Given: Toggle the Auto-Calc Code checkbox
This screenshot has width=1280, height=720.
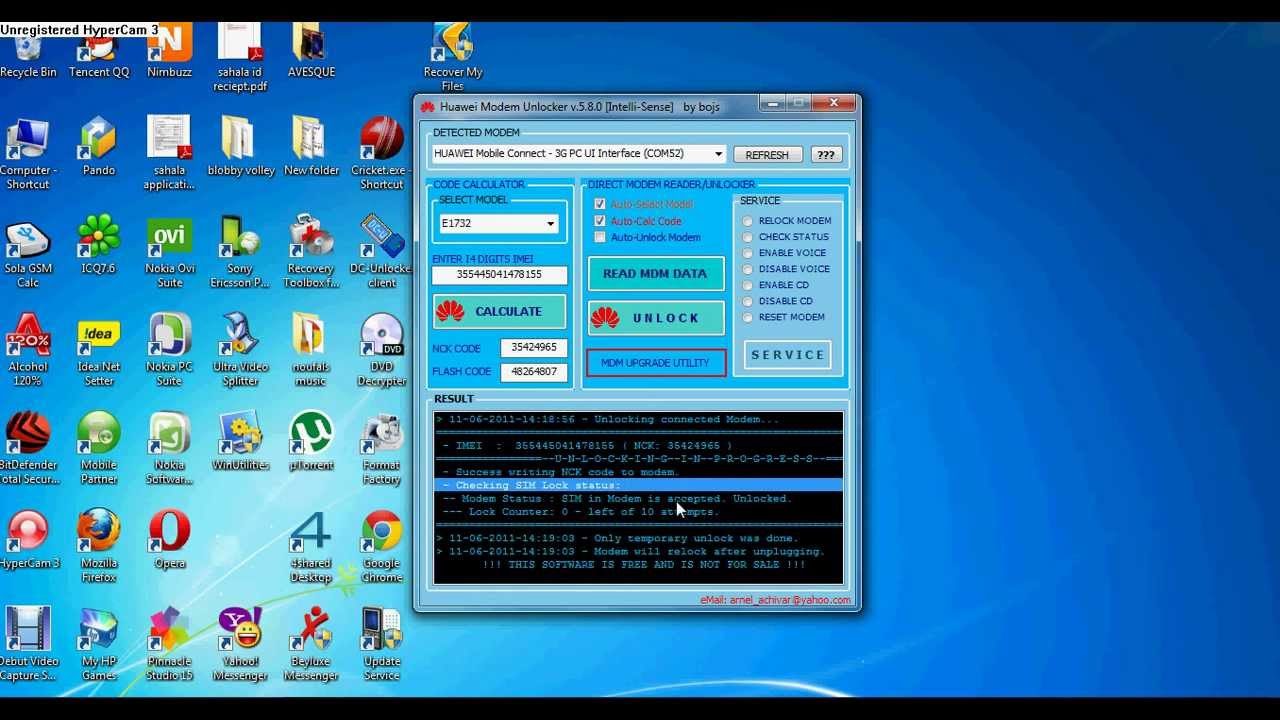Looking at the screenshot, I should tap(600, 220).
